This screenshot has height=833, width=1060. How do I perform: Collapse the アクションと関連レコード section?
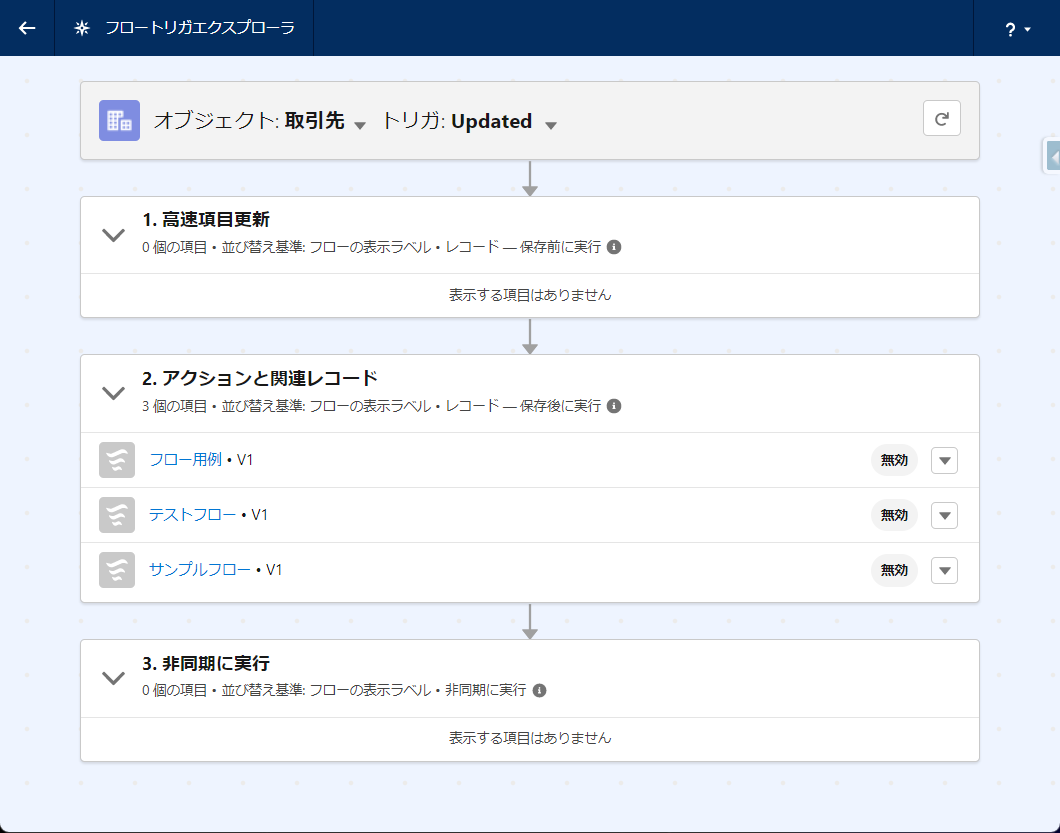point(114,393)
